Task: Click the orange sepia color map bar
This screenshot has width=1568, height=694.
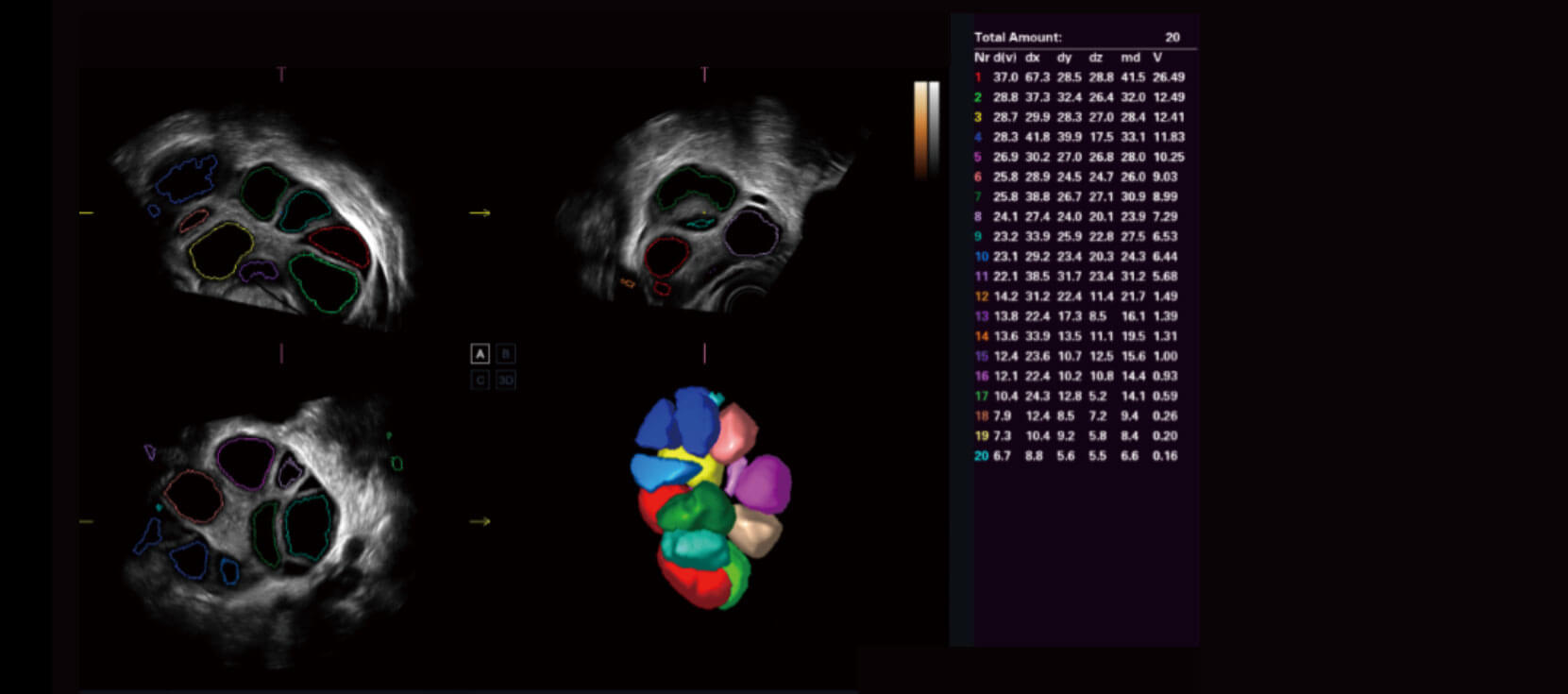Action: pyautogui.click(x=920, y=127)
